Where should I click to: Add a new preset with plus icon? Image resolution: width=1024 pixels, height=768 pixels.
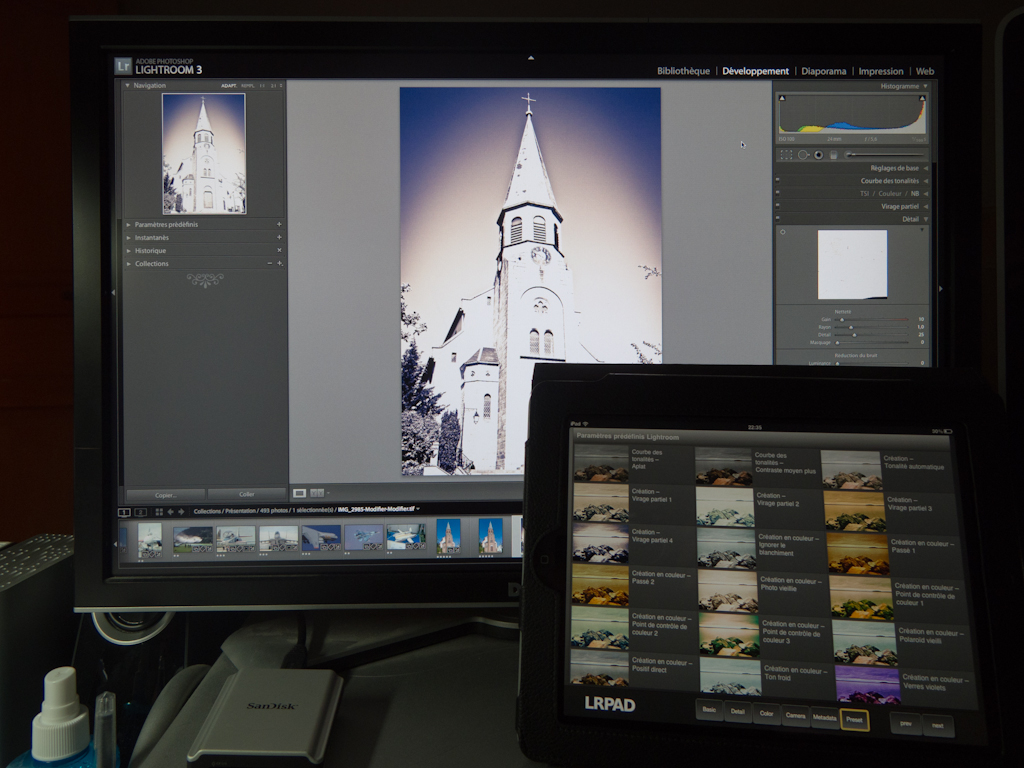click(279, 224)
